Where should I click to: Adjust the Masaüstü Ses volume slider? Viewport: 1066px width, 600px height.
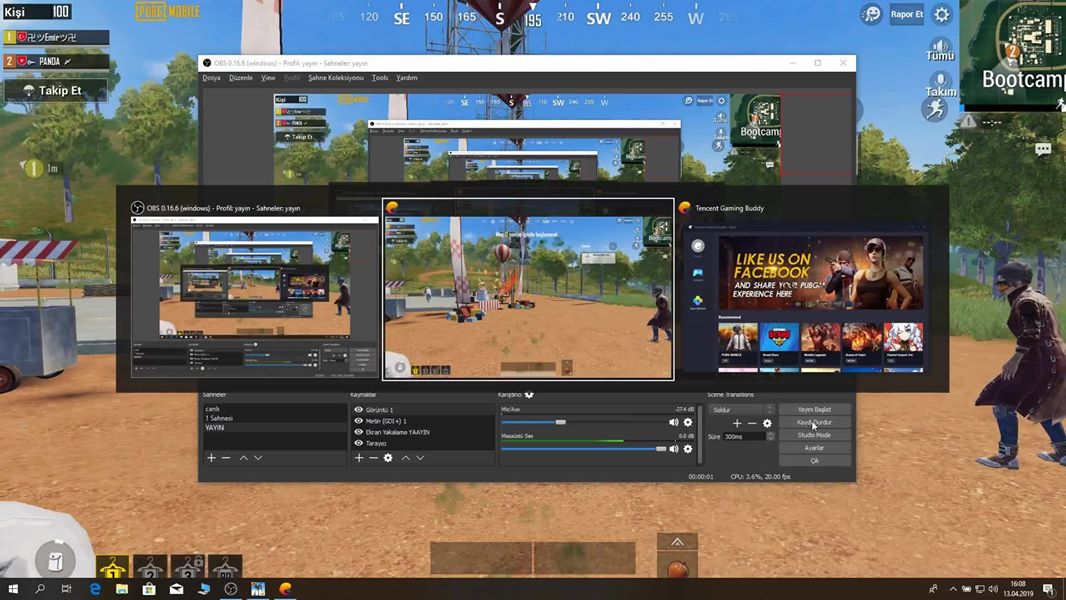click(x=583, y=448)
